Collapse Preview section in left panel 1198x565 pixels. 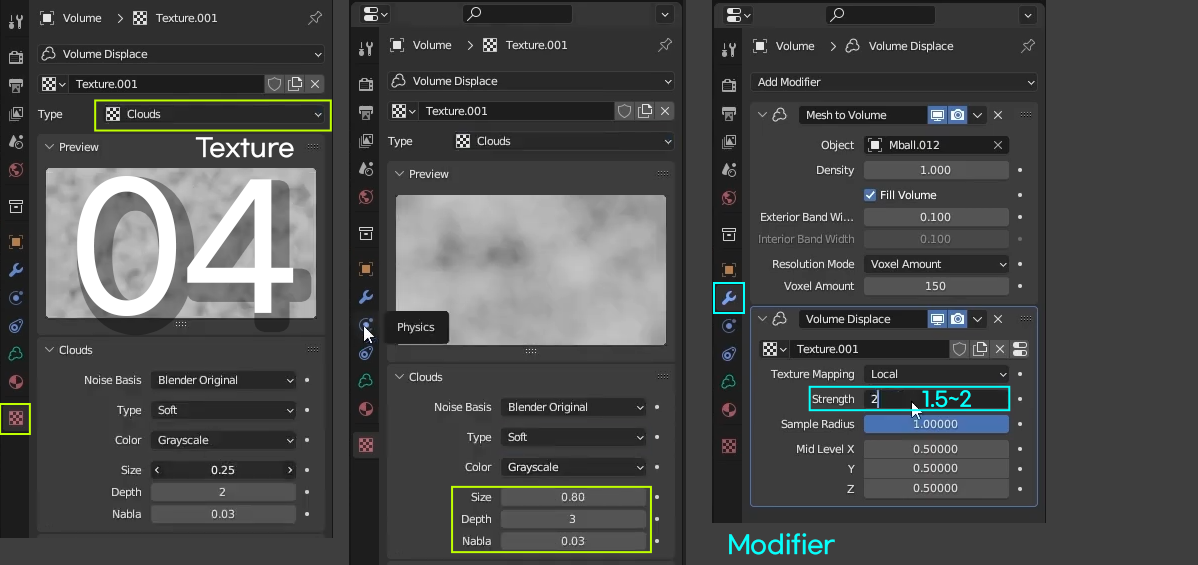(49, 147)
